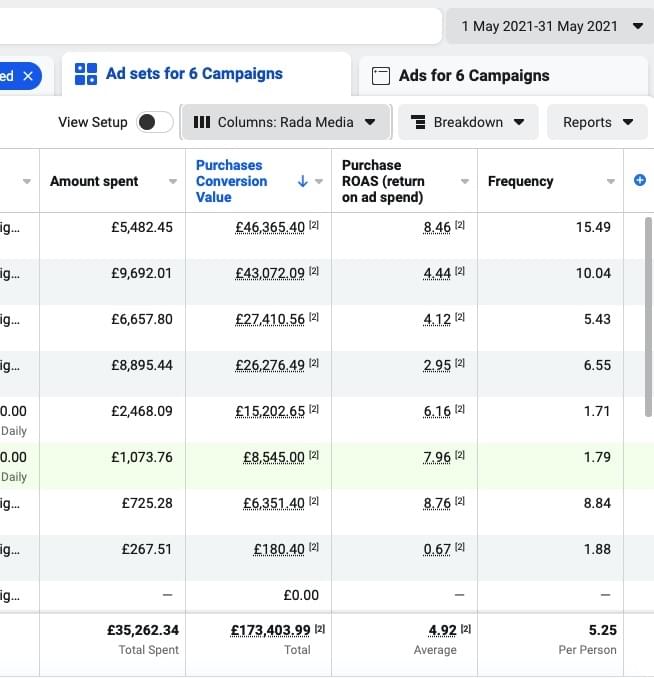Click the blue plus add-column icon
The image size is (654, 678).
(x=640, y=180)
